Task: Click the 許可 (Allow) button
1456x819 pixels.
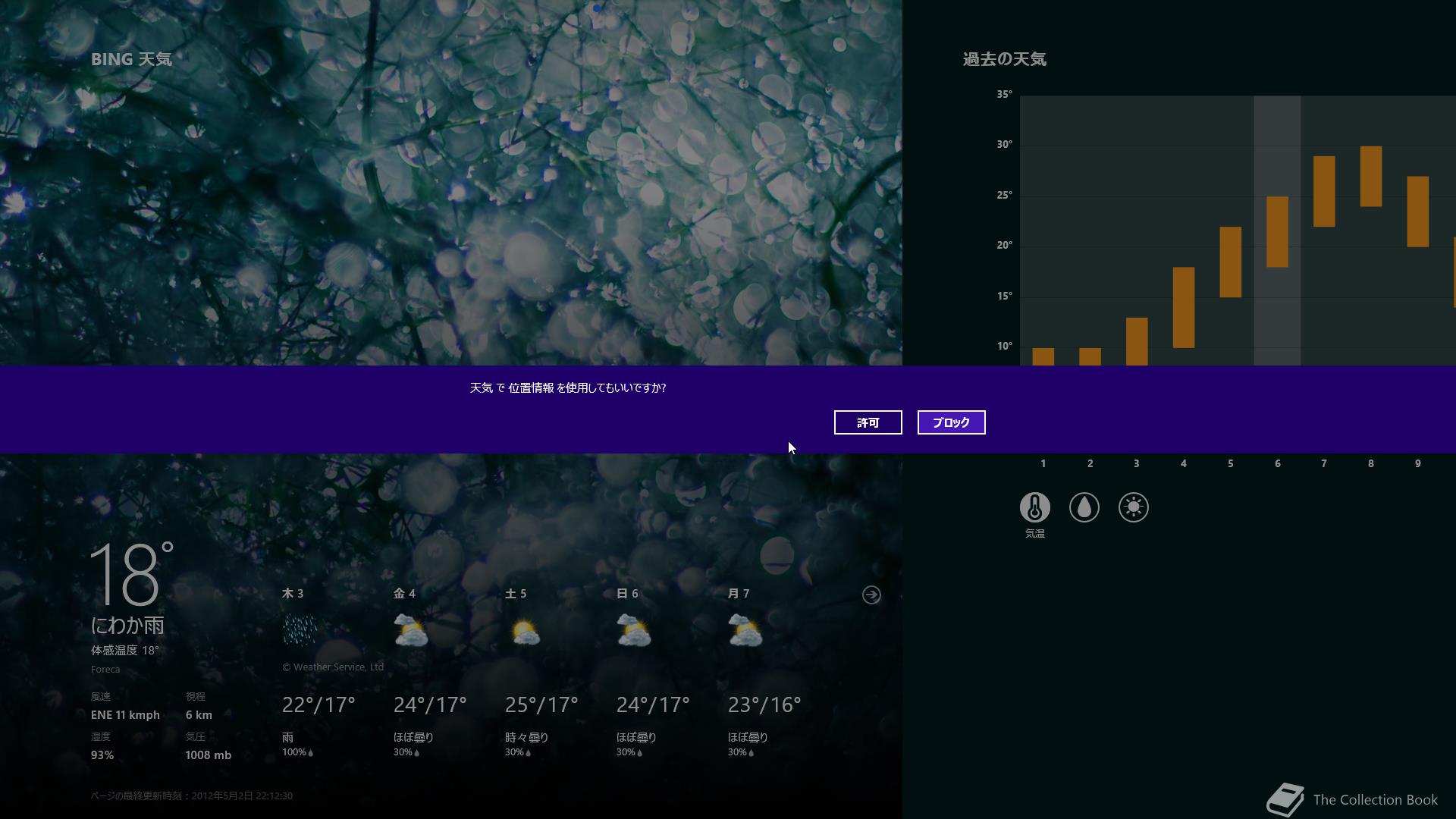Action: [868, 422]
